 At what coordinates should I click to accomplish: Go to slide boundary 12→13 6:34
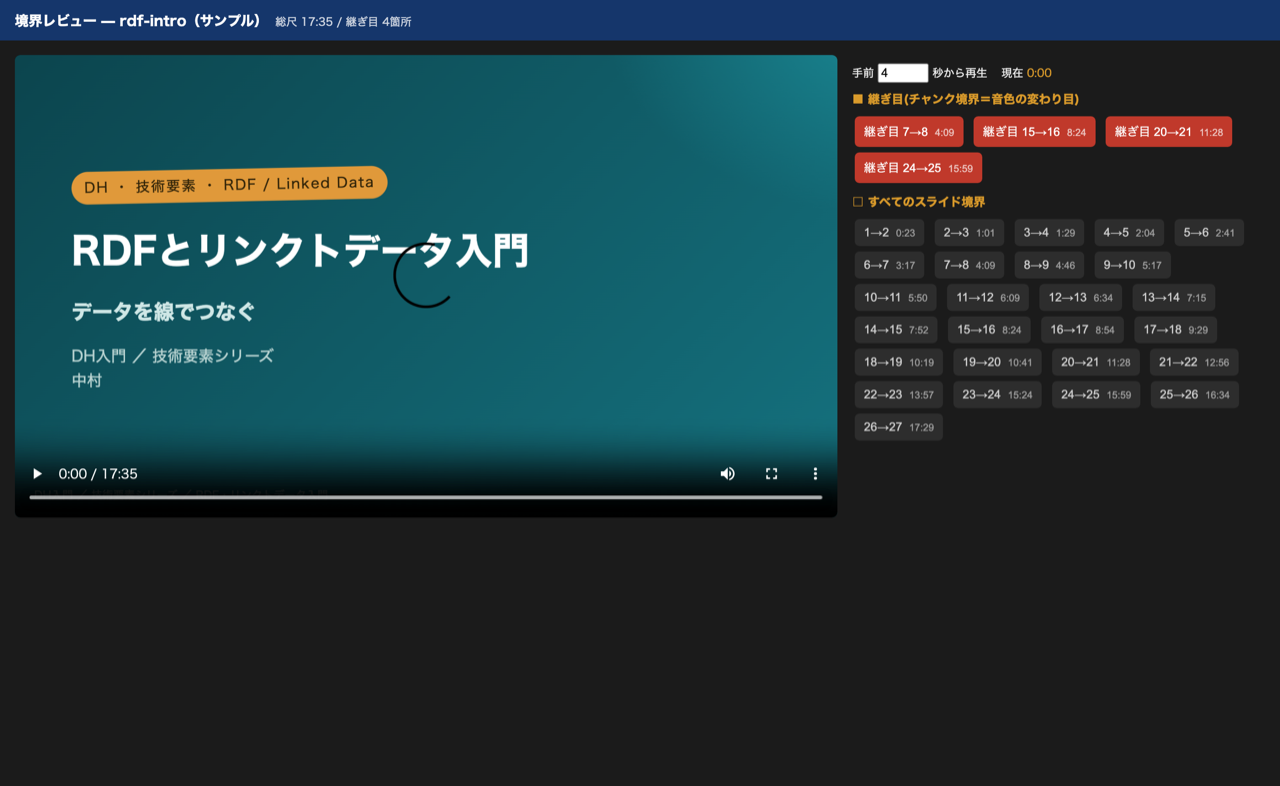[1080, 297]
